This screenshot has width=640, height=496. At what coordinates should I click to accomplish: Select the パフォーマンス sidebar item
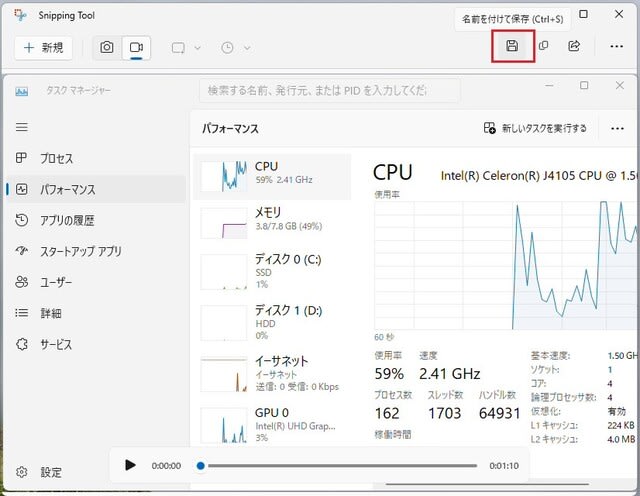click(96, 189)
